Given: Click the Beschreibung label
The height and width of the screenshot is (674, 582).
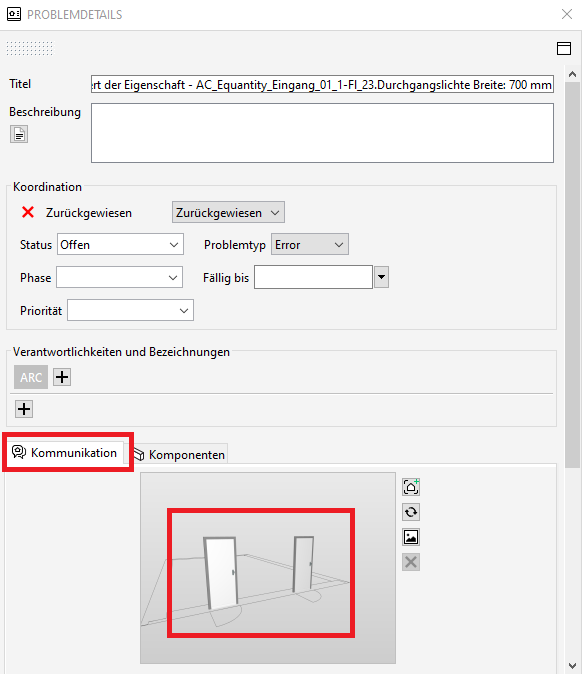Looking at the screenshot, I should click(45, 112).
